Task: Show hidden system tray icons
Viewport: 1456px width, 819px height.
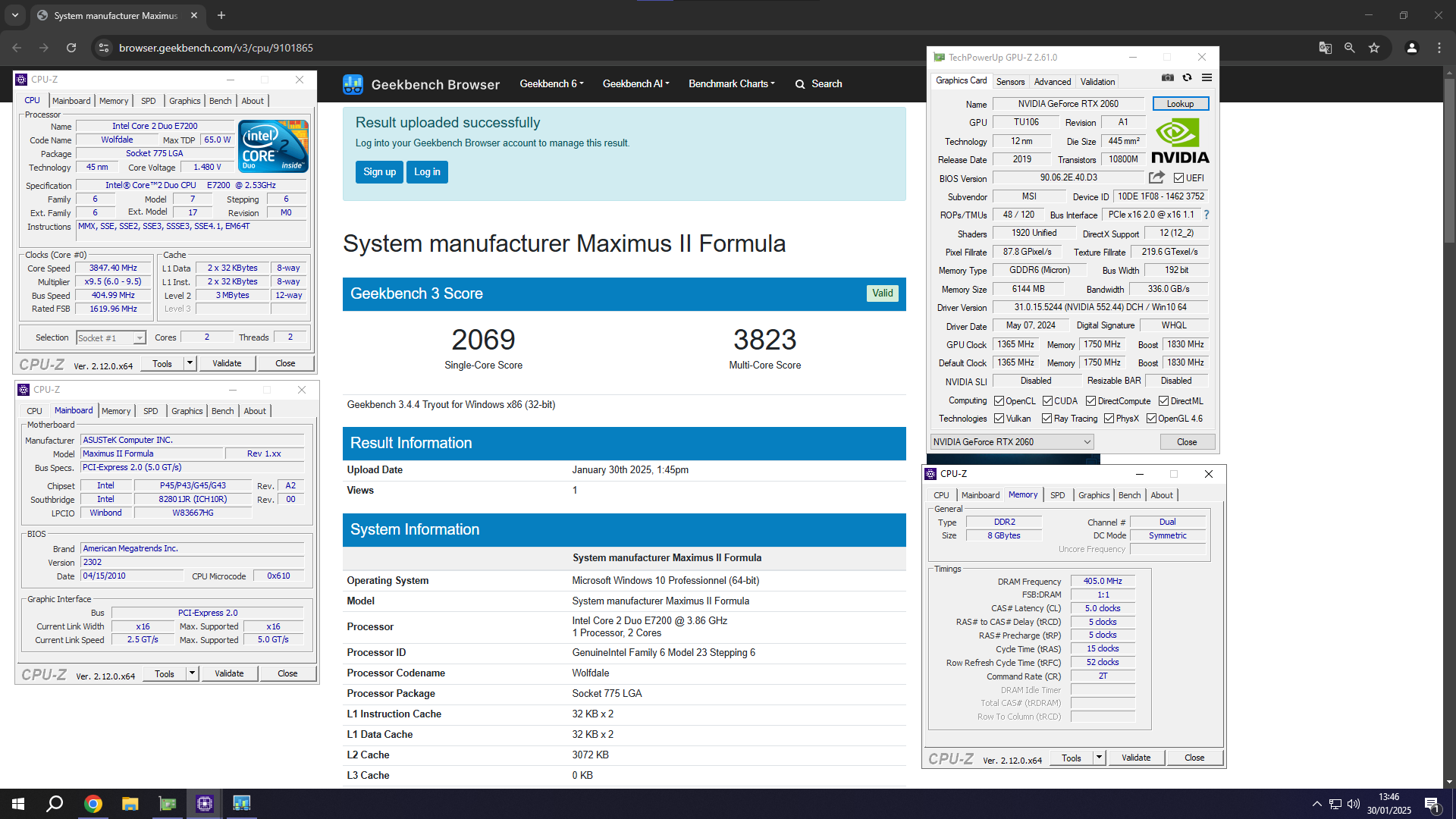Action: pos(1316,804)
